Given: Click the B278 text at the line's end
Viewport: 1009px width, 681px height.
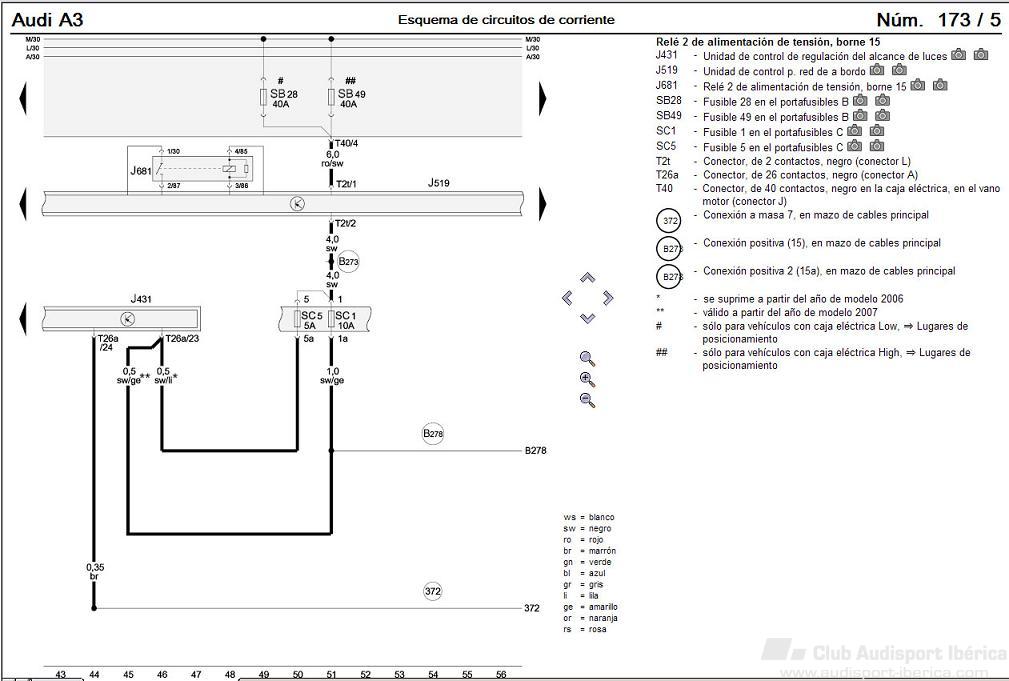Looking at the screenshot, I should point(535,451).
